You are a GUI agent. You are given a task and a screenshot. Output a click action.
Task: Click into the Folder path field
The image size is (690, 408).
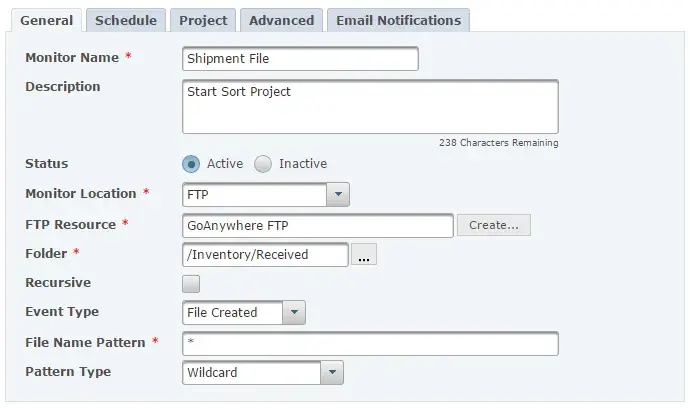coord(265,255)
